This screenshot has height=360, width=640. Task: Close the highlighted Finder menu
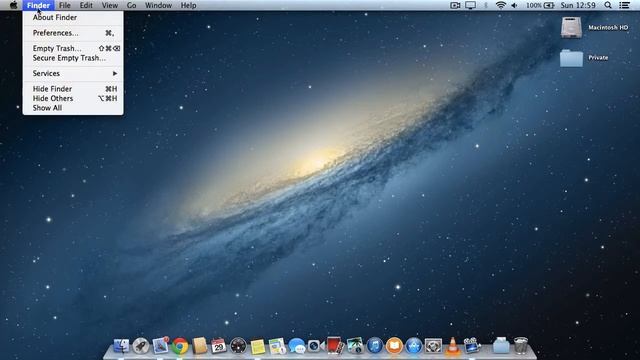(38, 5)
